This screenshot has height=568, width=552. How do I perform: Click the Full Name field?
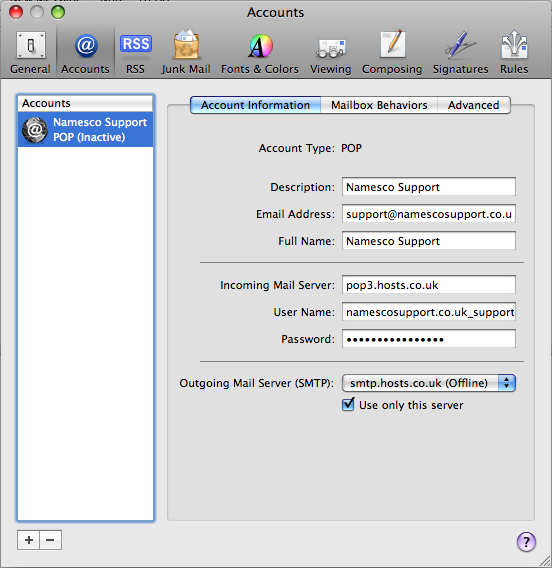coord(429,241)
